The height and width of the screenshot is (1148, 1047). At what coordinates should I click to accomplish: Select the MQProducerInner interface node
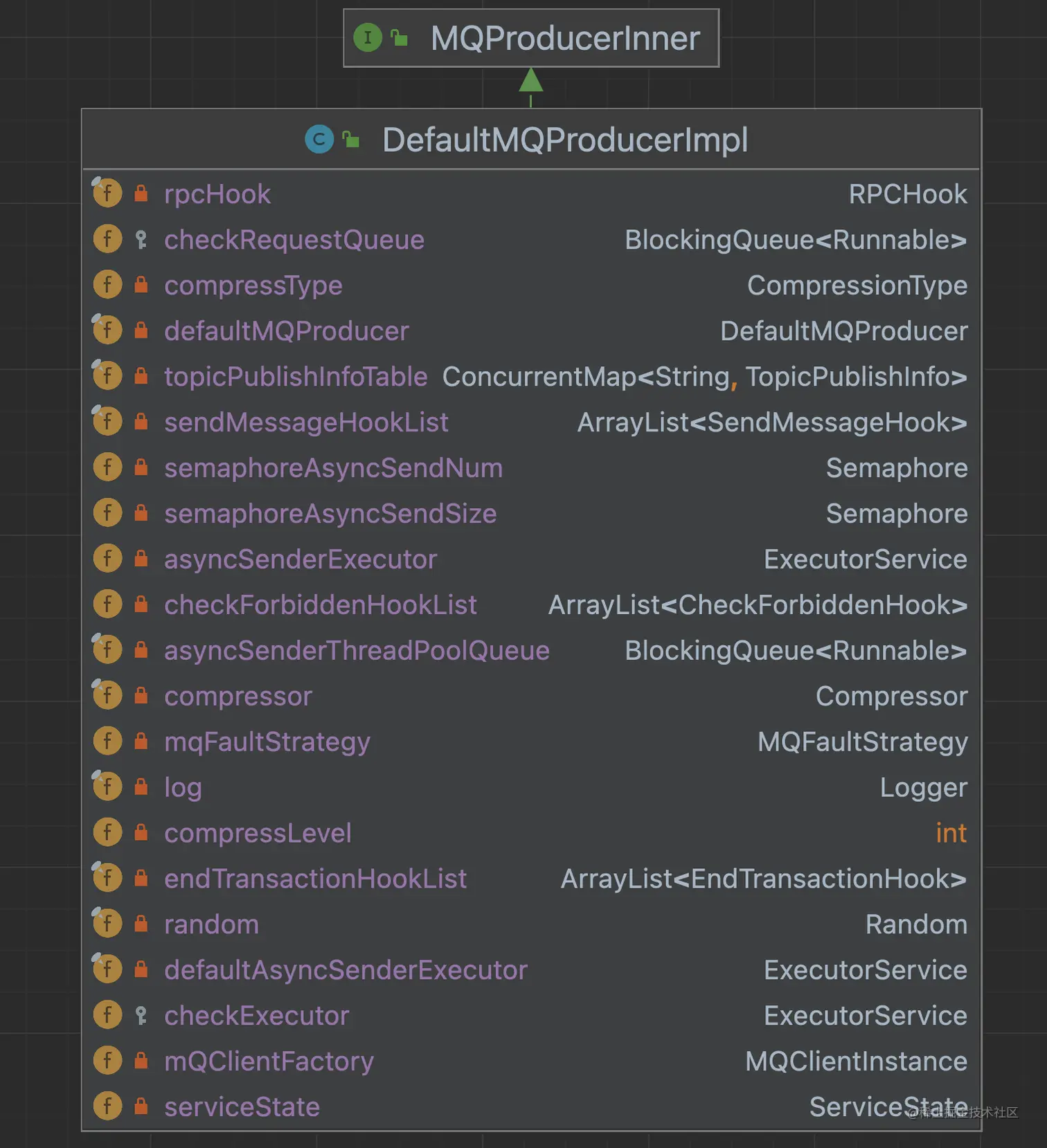coord(564,38)
